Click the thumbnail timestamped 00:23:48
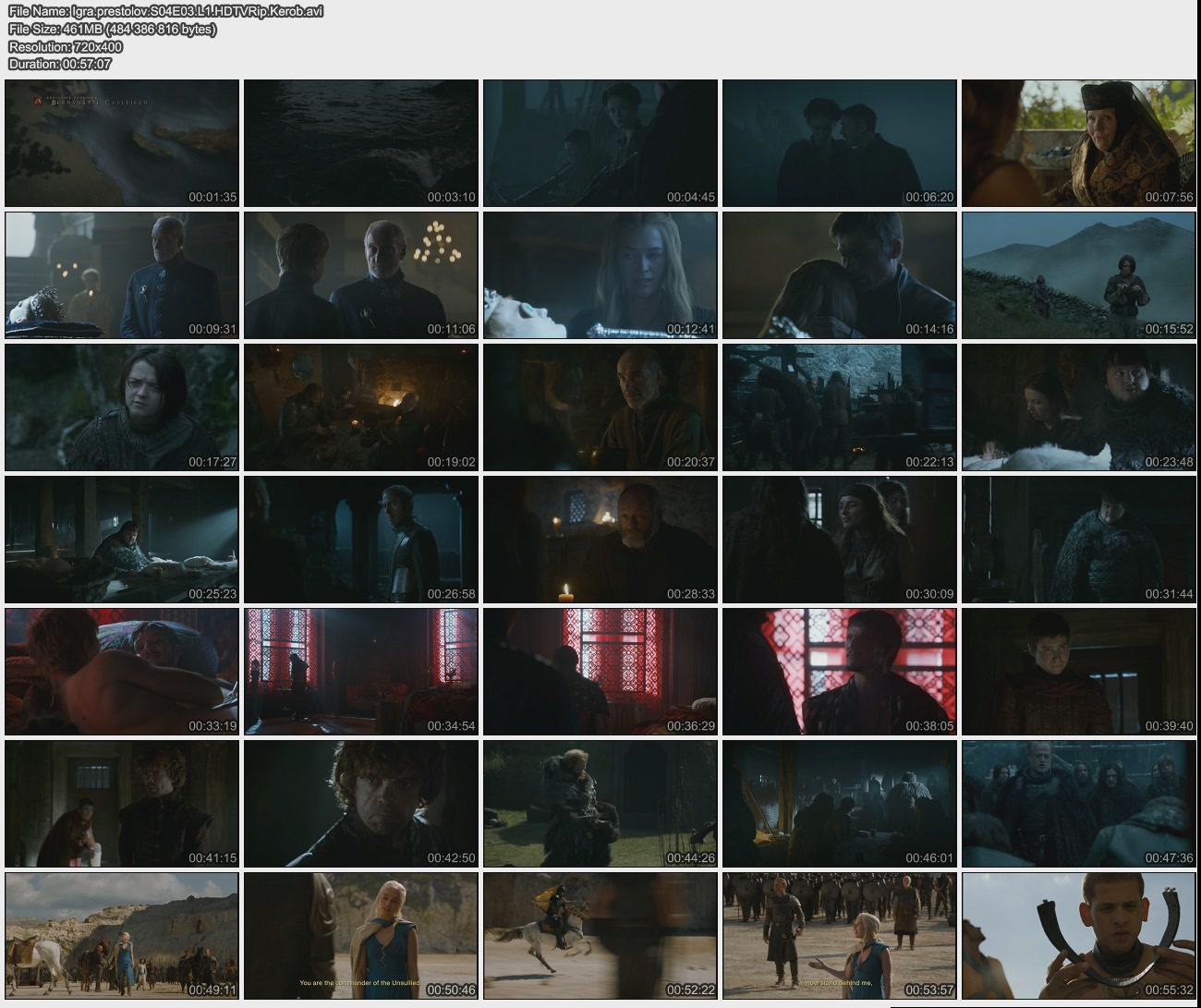Screen dimensions: 1201x1008 pos(1078,407)
